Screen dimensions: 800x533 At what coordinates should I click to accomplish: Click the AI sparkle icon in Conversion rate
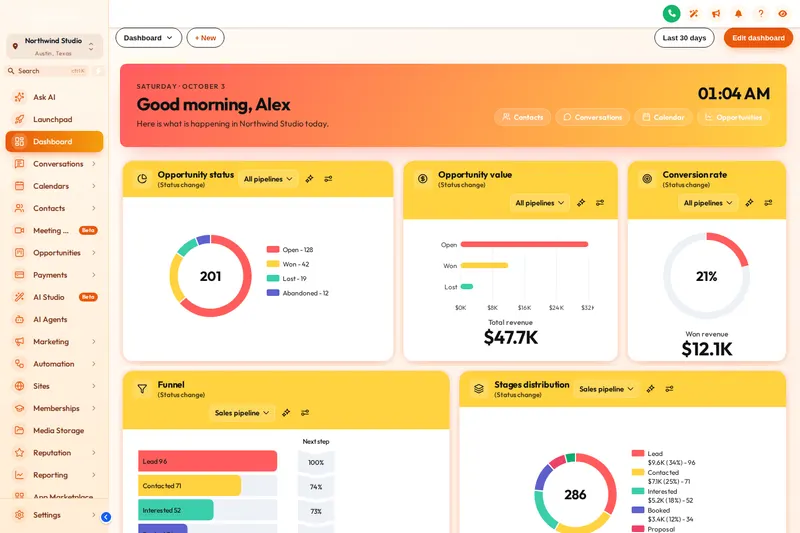click(x=749, y=203)
